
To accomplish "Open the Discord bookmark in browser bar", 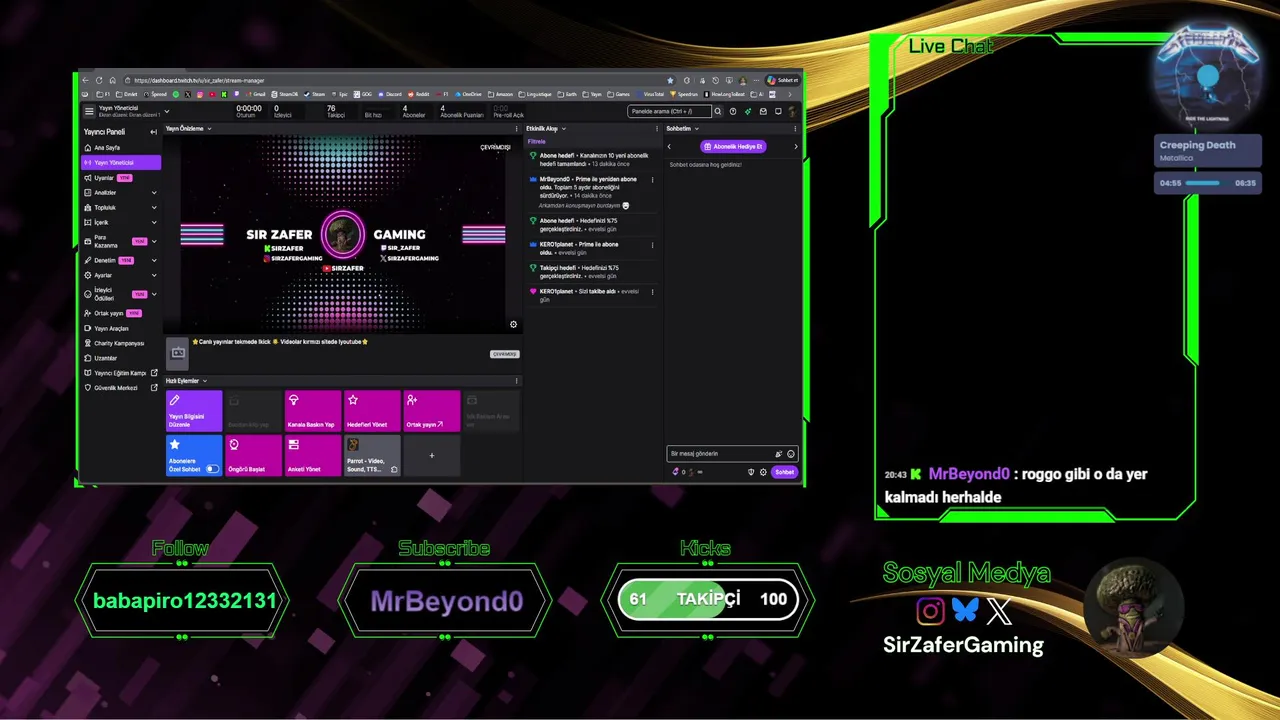I will click(x=388, y=94).
